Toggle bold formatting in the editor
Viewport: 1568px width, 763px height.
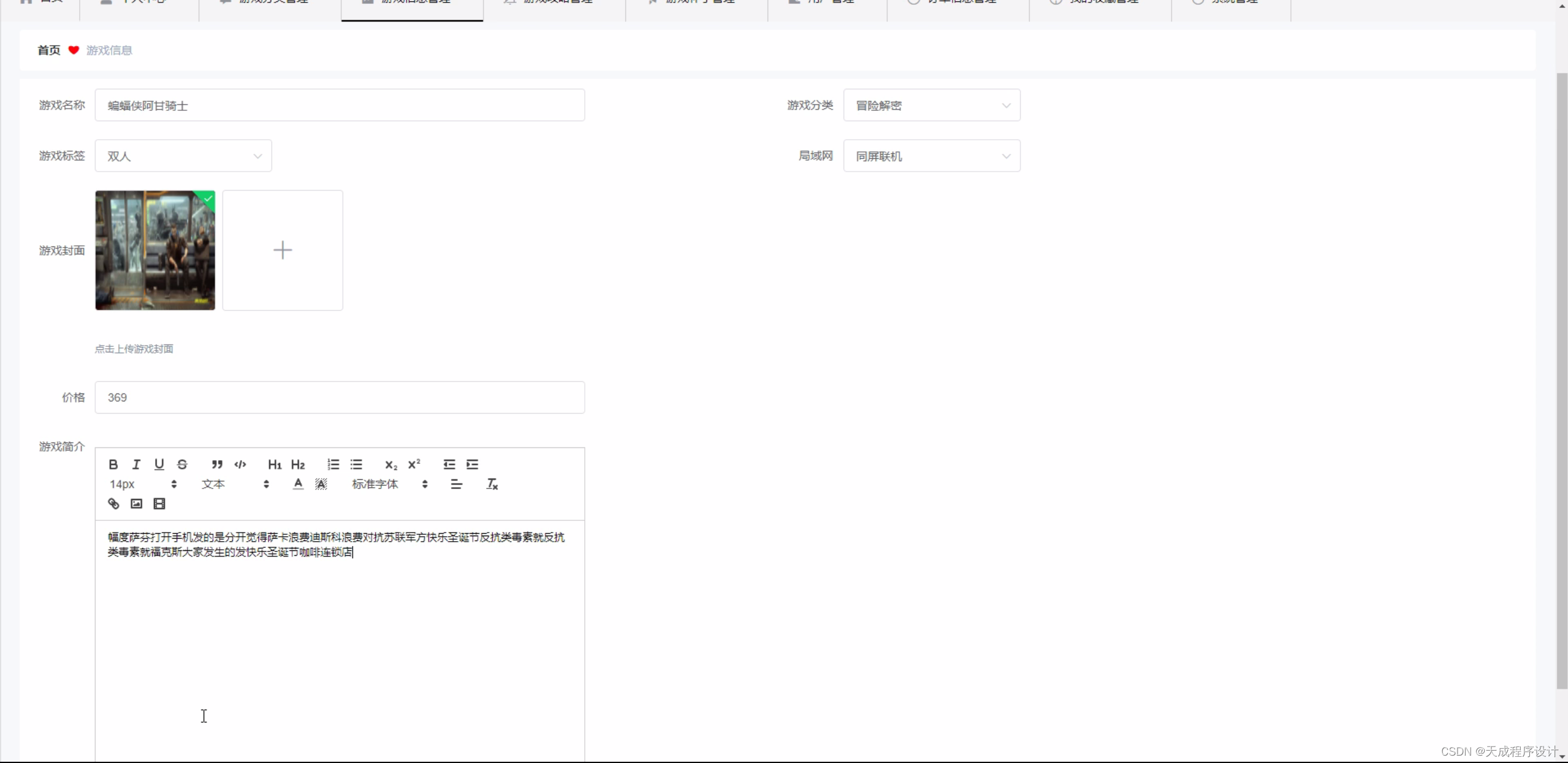point(113,464)
